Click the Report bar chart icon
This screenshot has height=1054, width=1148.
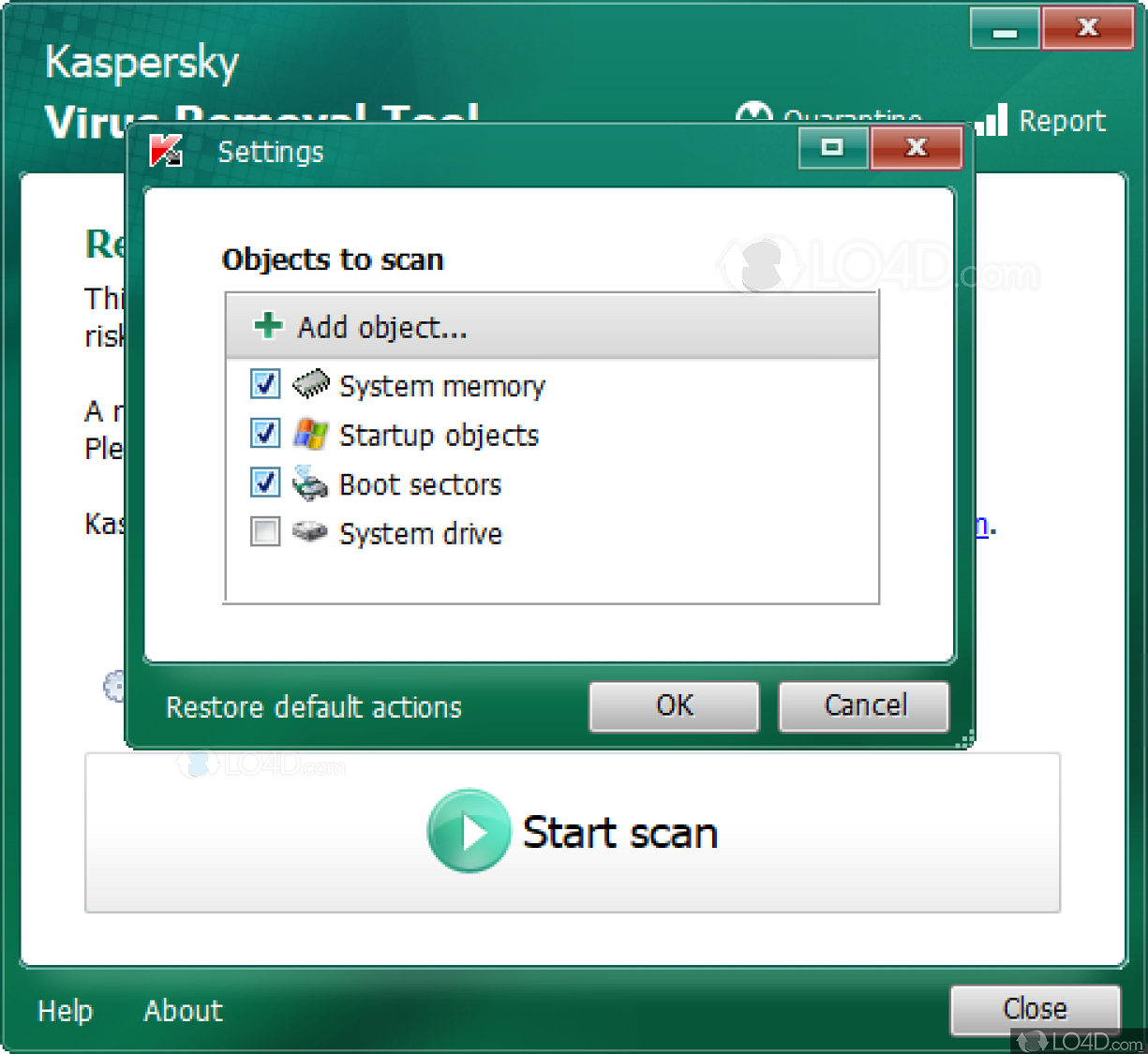[991, 120]
